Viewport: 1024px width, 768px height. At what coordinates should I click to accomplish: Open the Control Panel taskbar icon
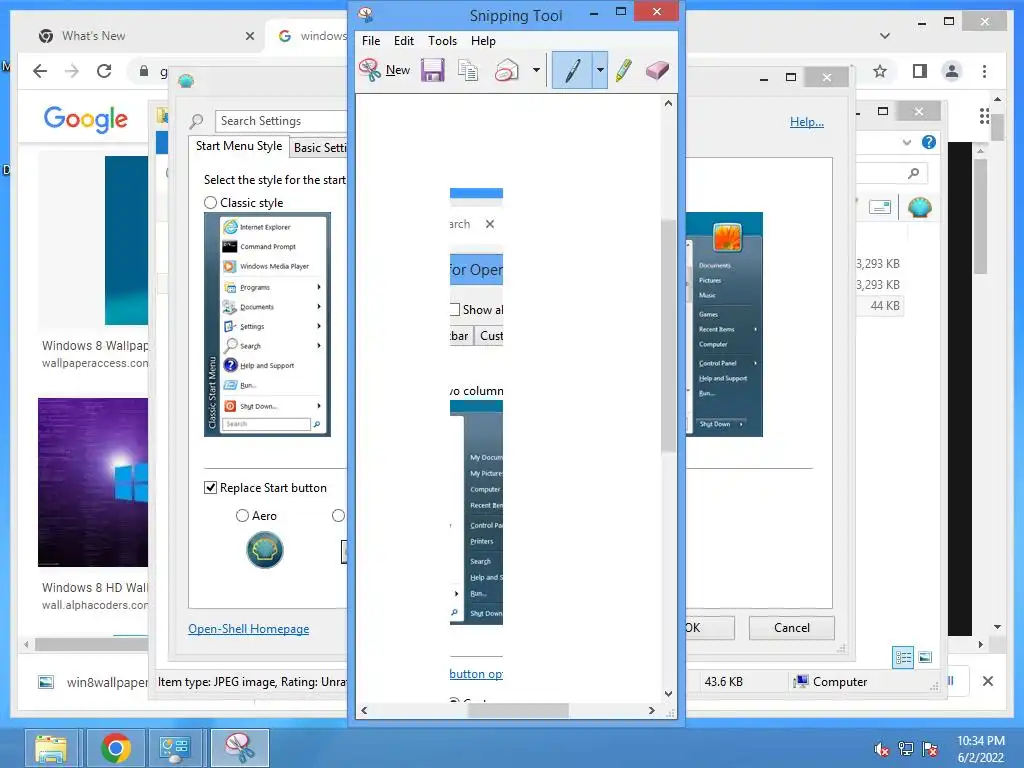(x=175, y=748)
